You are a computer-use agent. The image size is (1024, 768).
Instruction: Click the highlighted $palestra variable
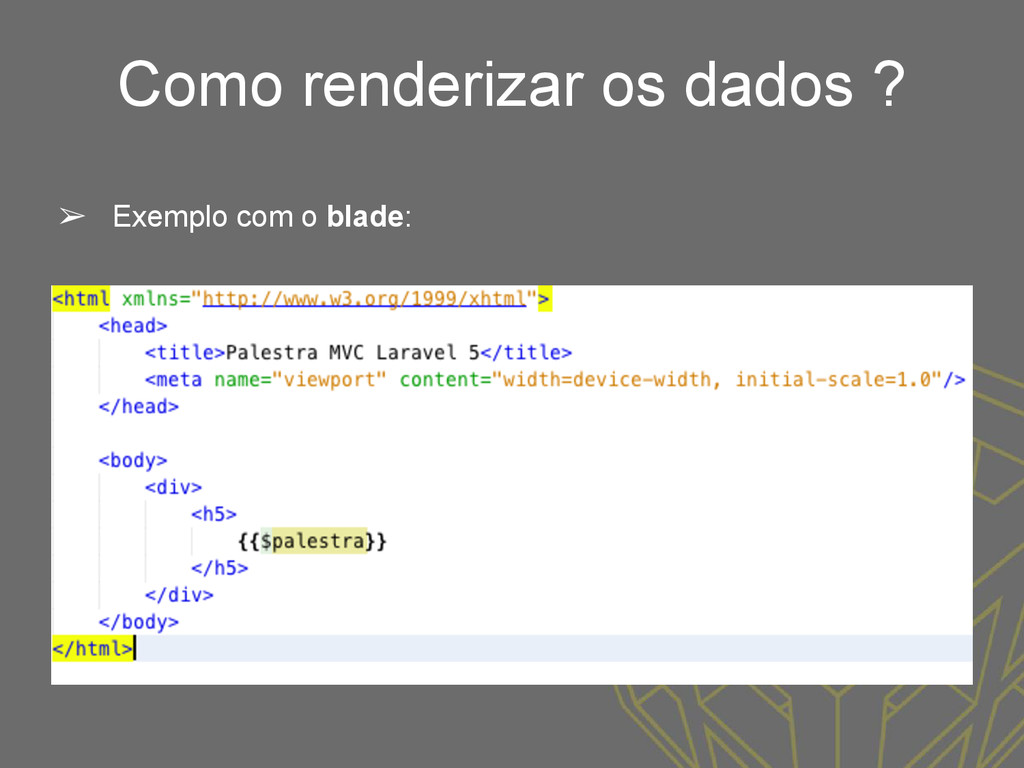coord(313,541)
